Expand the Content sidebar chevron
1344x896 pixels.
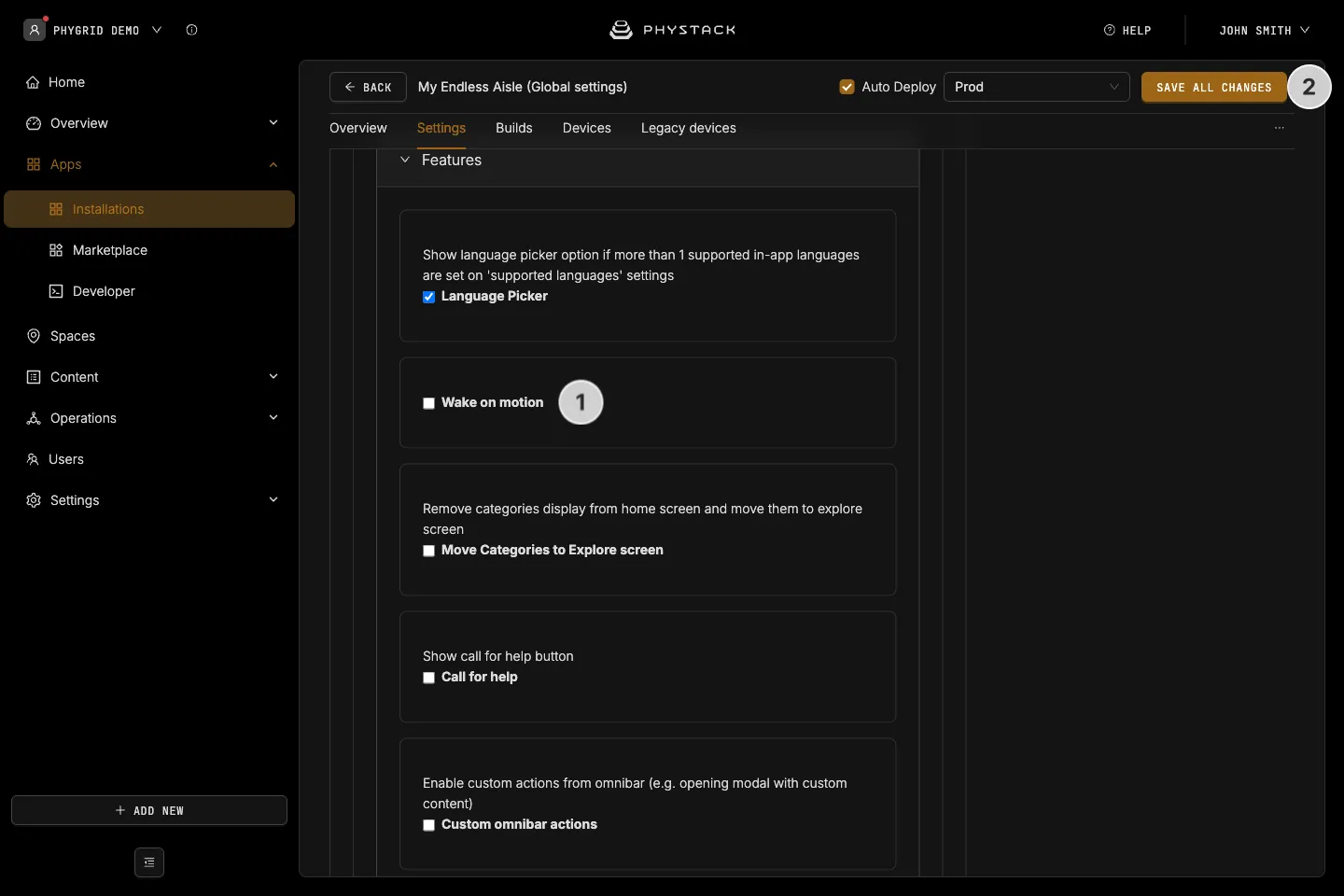(273, 376)
